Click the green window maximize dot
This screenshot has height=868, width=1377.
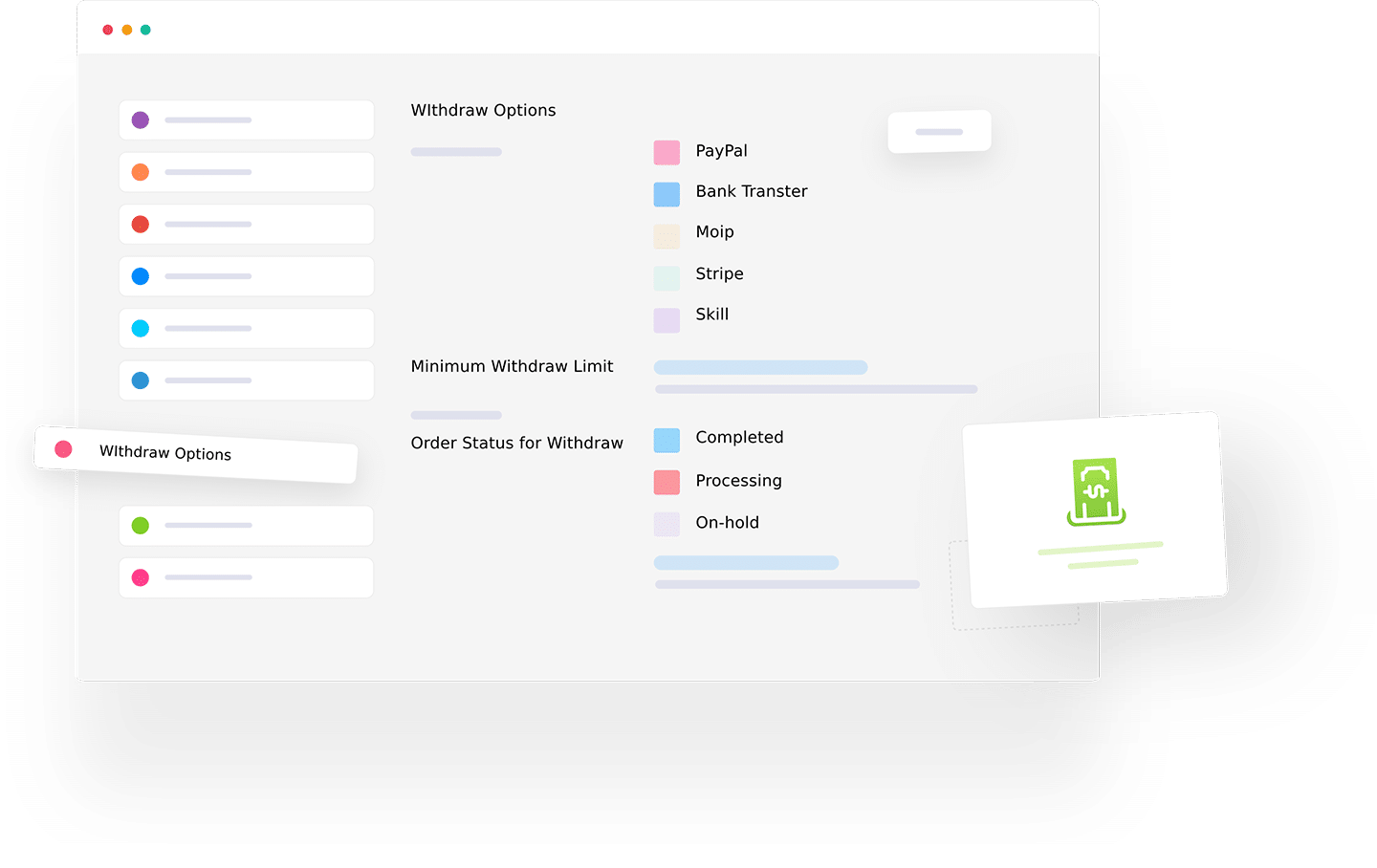[145, 30]
